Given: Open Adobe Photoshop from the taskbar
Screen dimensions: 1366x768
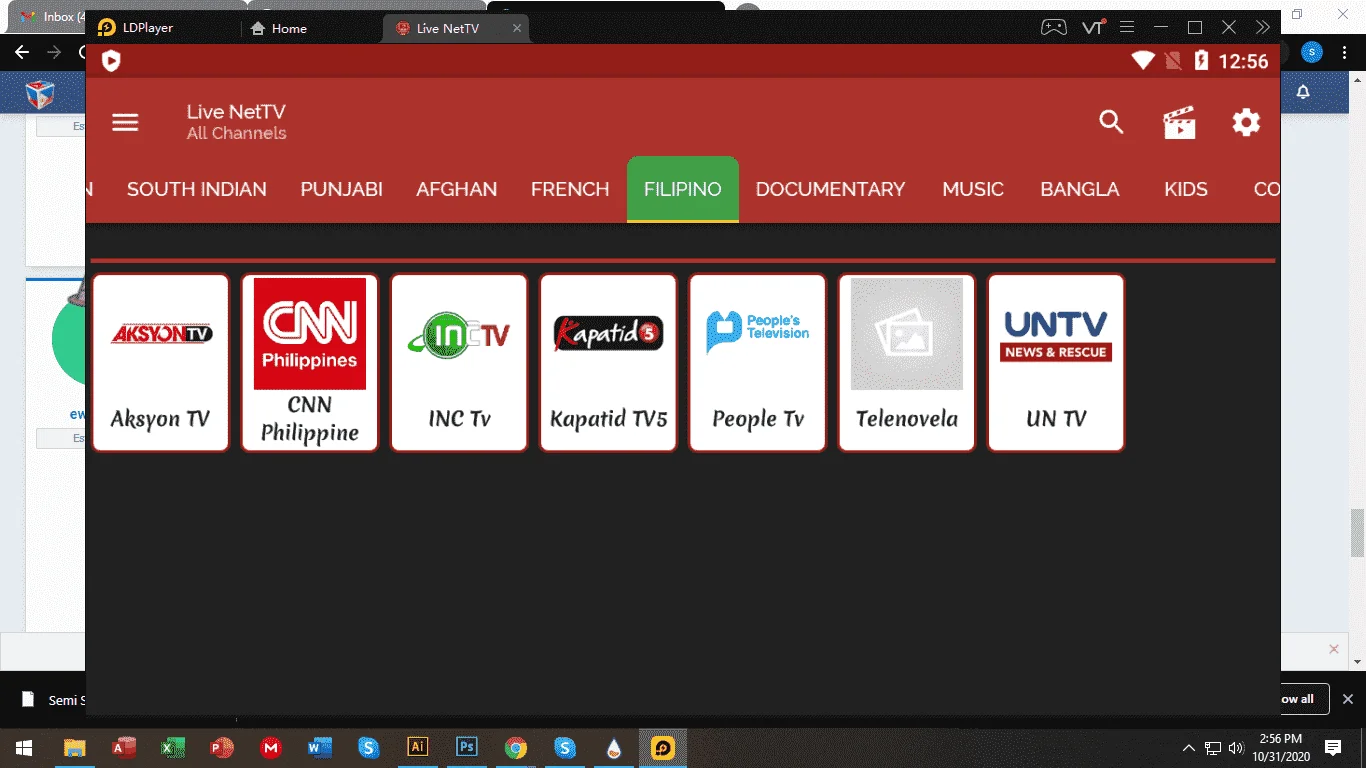Looking at the screenshot, I should click(467, 747).
